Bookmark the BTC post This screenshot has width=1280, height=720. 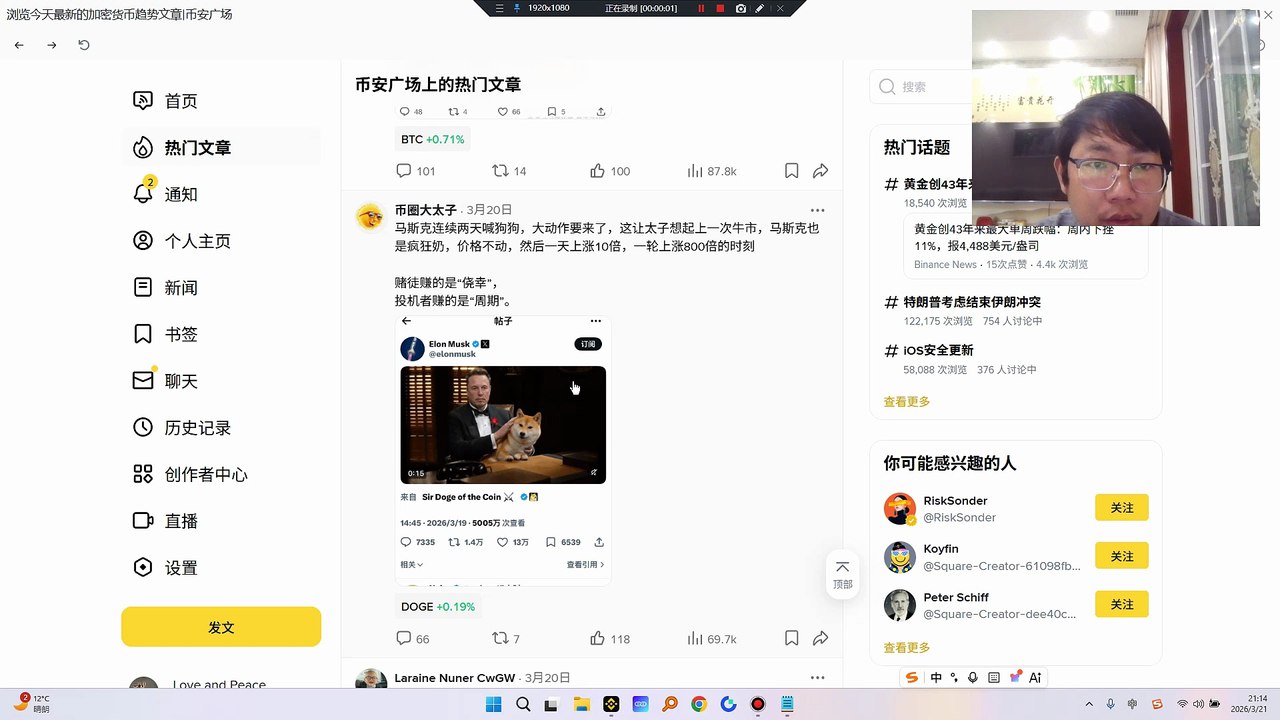pyautogui.click(x=791, y=171)
